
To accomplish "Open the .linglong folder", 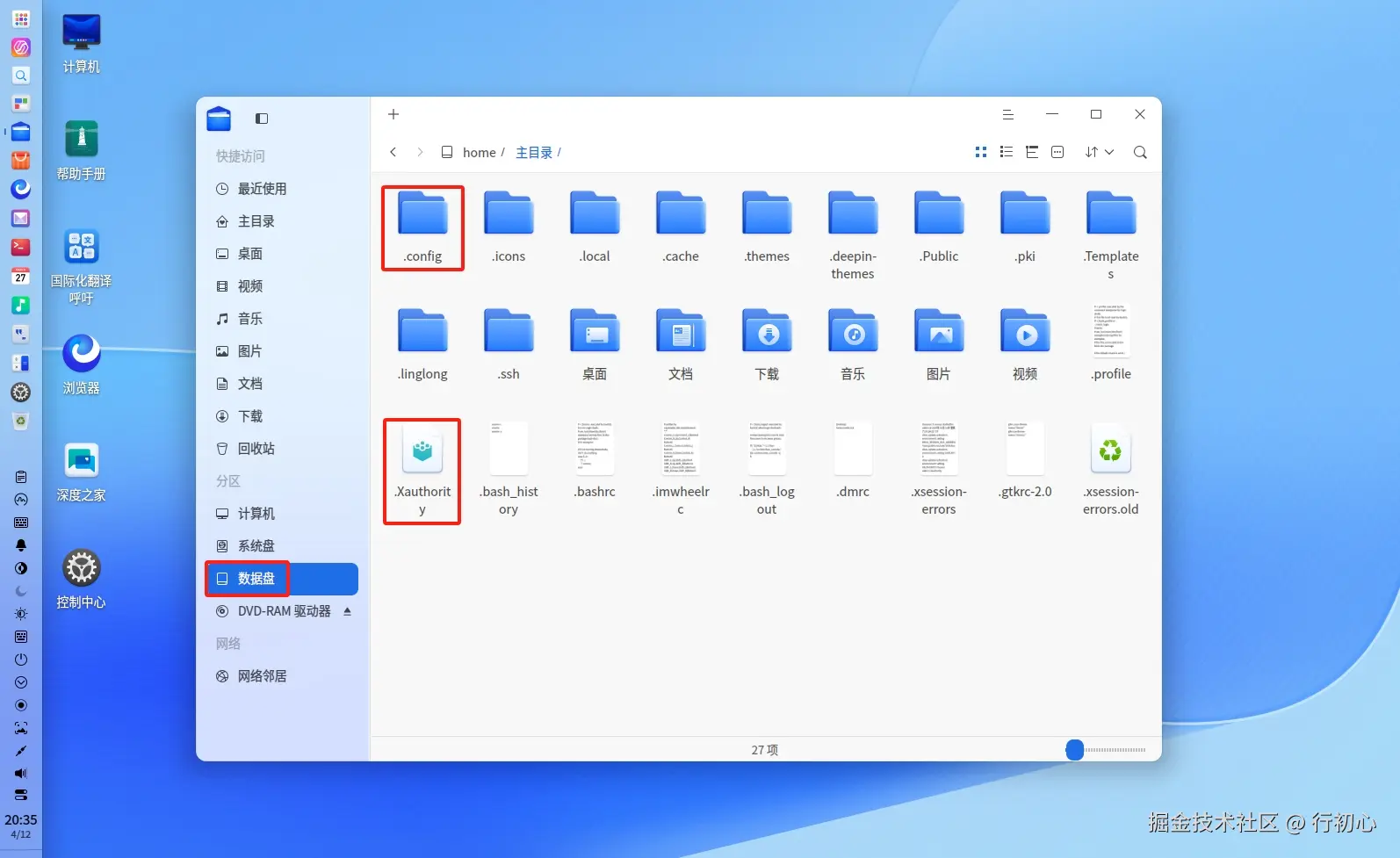I will point(422,344).
